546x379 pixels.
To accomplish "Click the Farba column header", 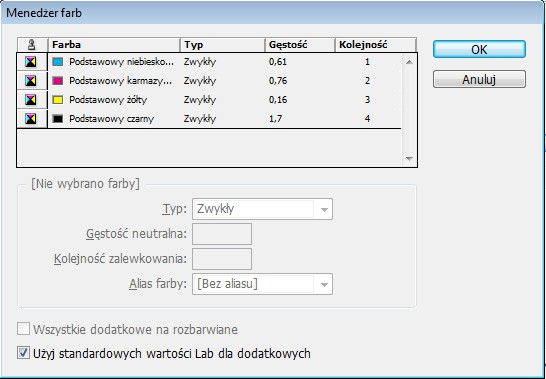I will [114, 45].
